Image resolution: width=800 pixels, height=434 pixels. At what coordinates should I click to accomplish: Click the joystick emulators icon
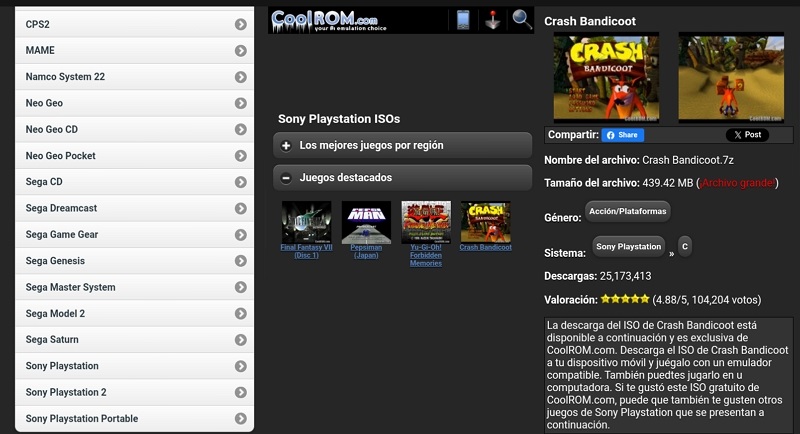(x=492, y=20)
